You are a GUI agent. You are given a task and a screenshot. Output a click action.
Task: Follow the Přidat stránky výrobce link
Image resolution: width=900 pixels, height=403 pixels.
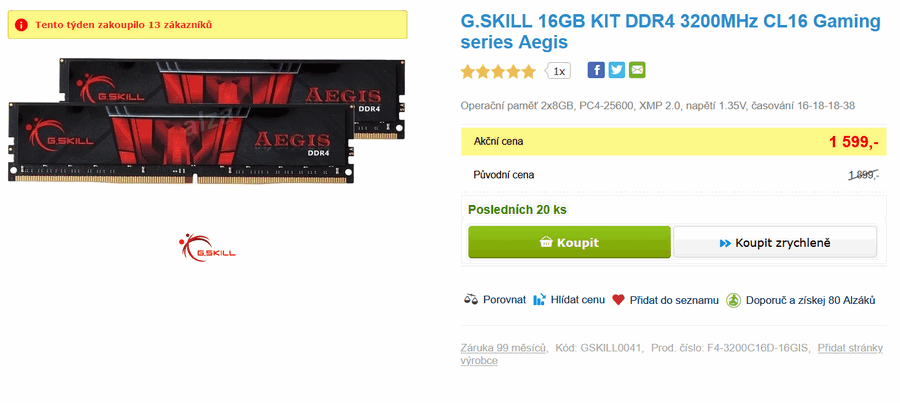[x=672, y=354]
